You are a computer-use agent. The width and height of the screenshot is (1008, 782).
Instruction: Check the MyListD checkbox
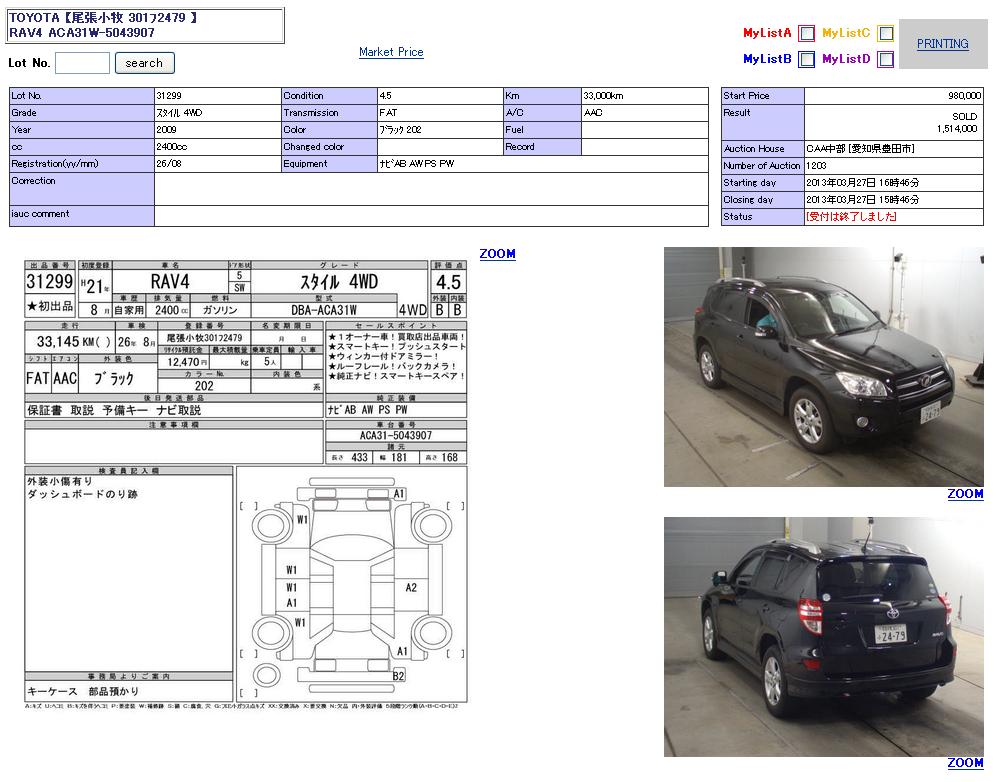tap(885, 60)
